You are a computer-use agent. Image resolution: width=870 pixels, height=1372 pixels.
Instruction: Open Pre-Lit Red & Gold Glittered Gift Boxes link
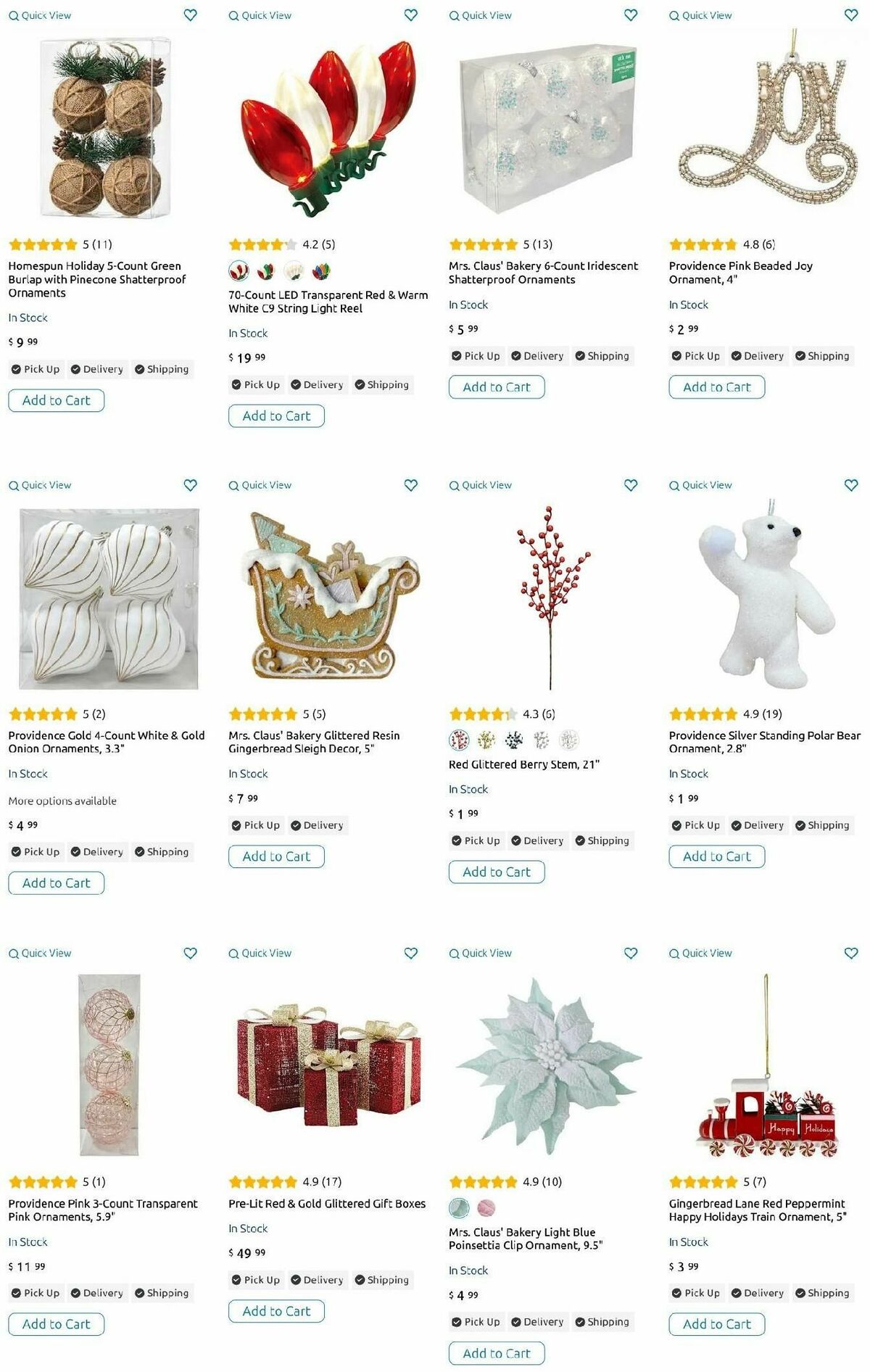327,1204
